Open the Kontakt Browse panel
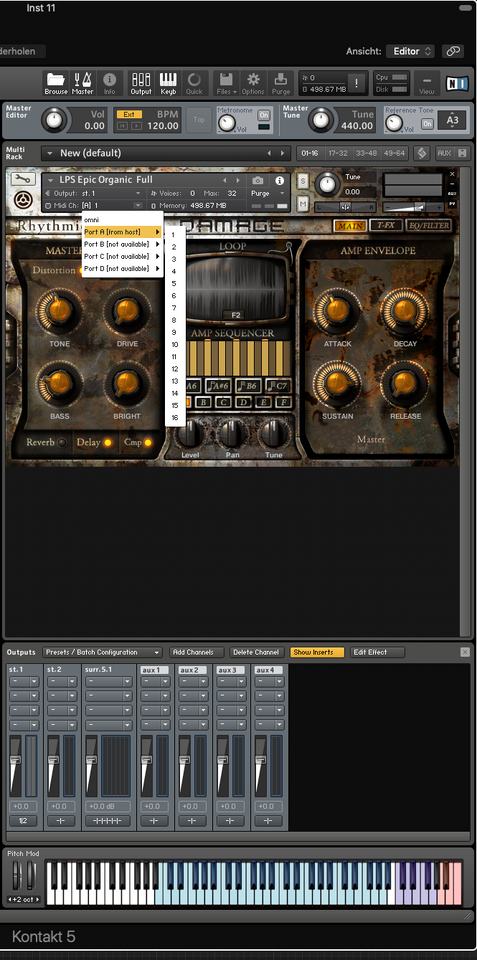This screenshot has height=960, width=477. tap(56, 83)
